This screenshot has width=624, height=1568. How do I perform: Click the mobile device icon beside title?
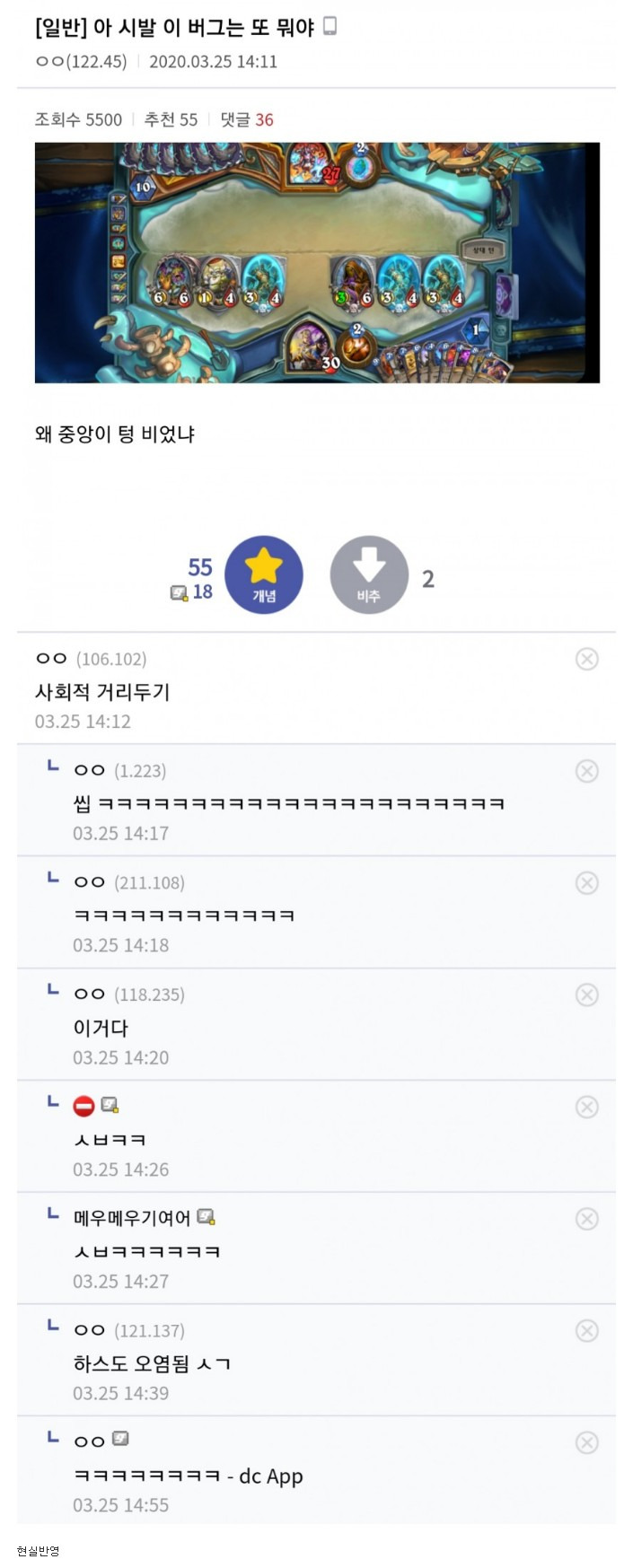pos(330,27)
